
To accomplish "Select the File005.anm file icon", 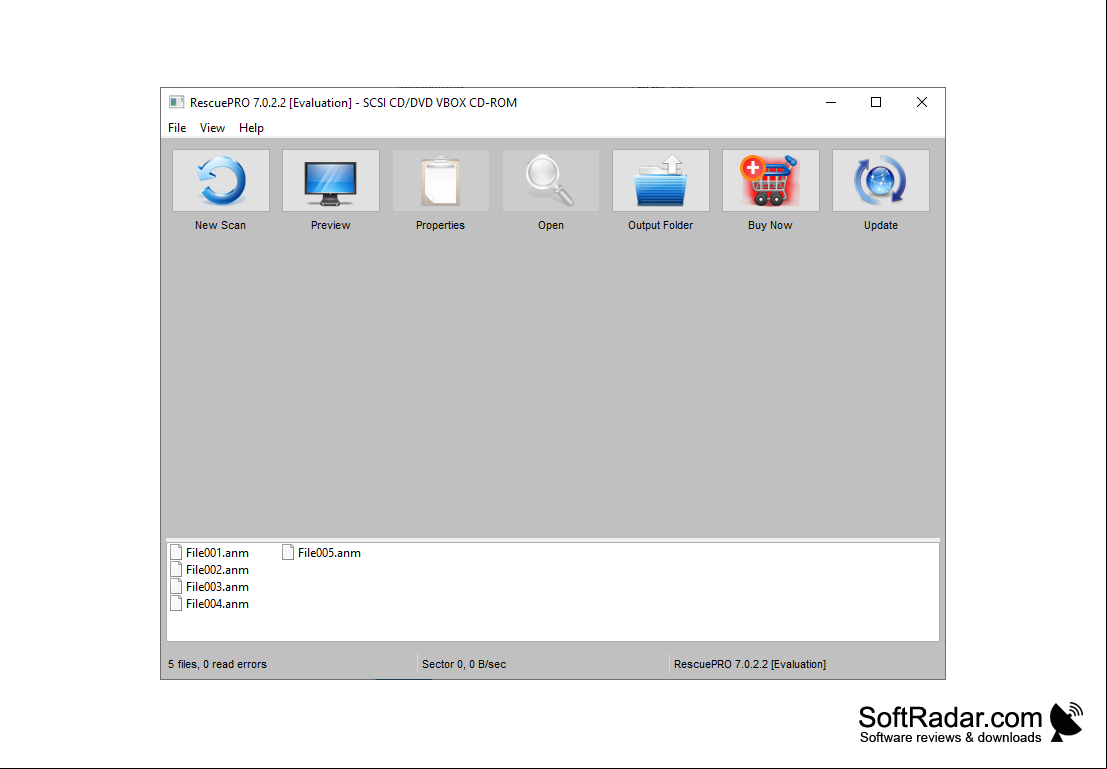I will tap(288, 552).
